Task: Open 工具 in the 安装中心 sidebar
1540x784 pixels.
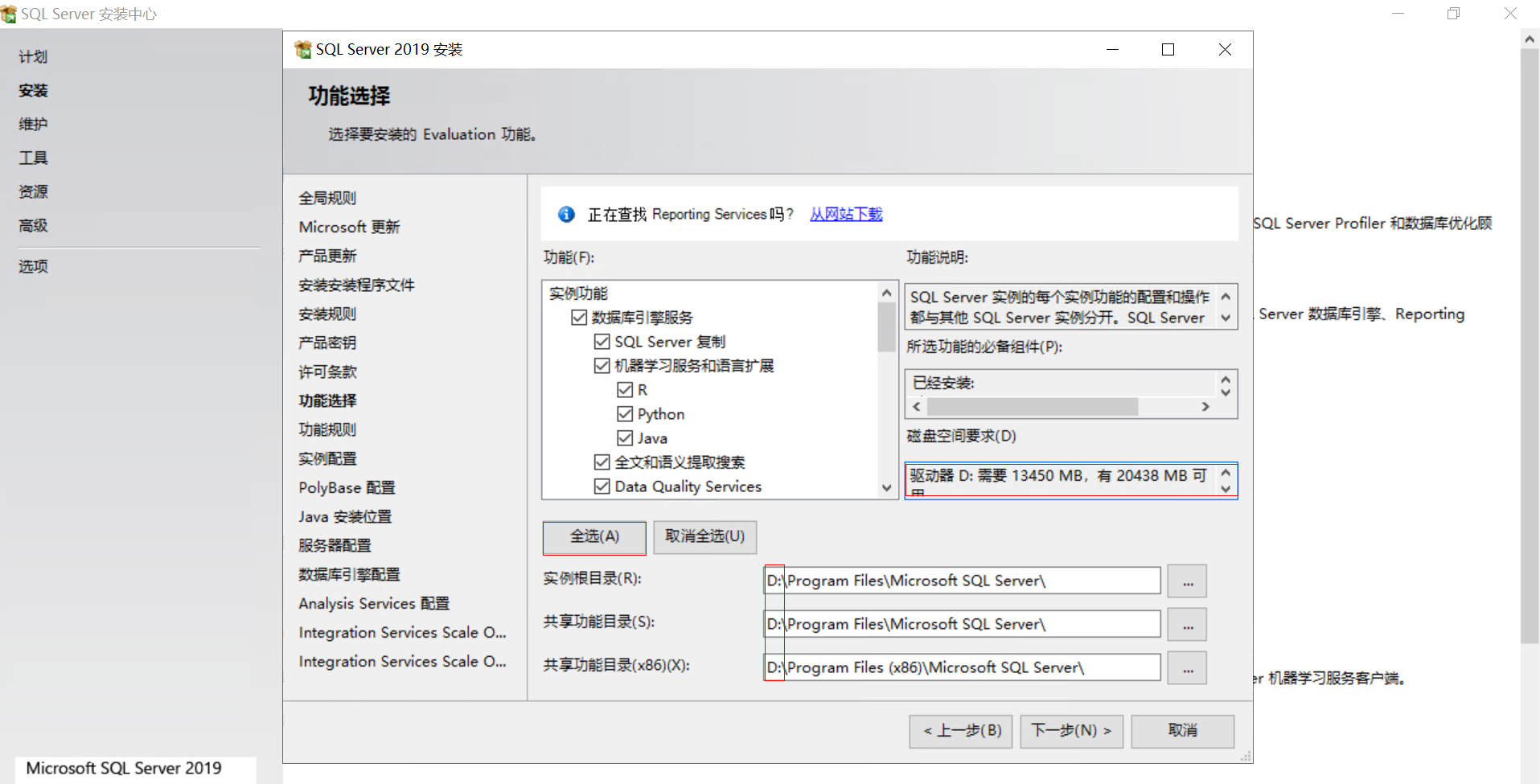Action: click(x=33, y=158)
